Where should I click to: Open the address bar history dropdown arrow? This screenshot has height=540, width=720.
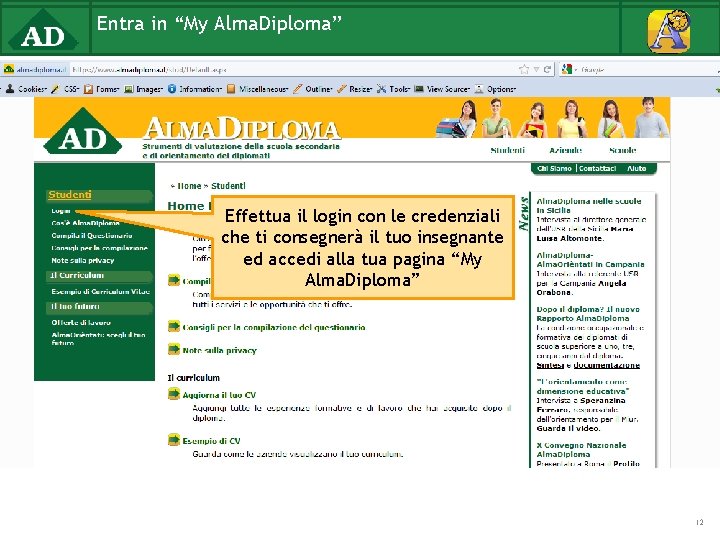[536, 69]
